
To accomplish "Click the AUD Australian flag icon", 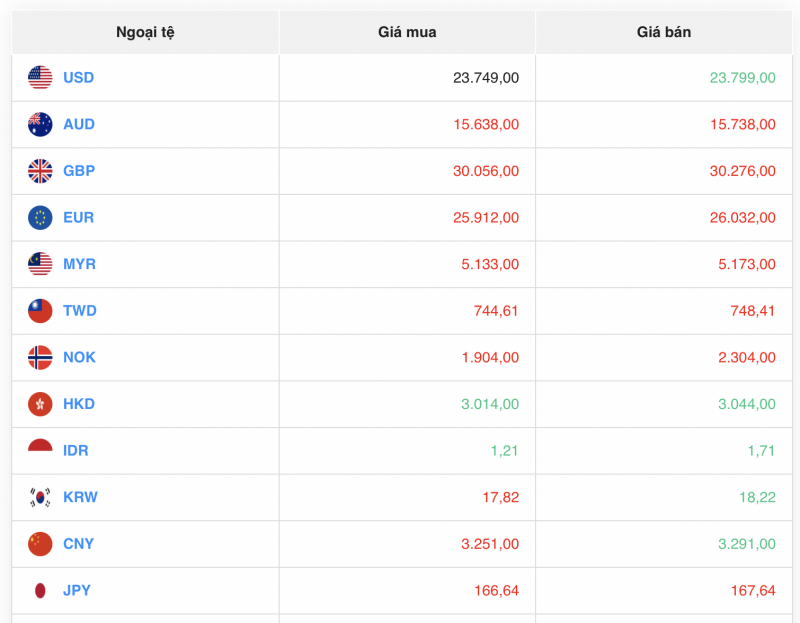I will [x=38, y=124].
